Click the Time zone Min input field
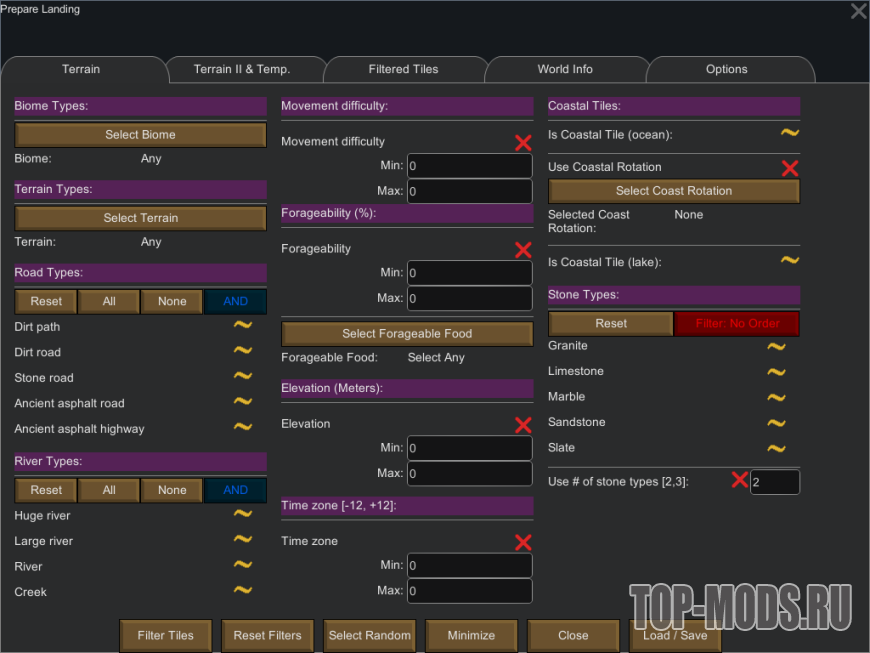 (469, 566)
